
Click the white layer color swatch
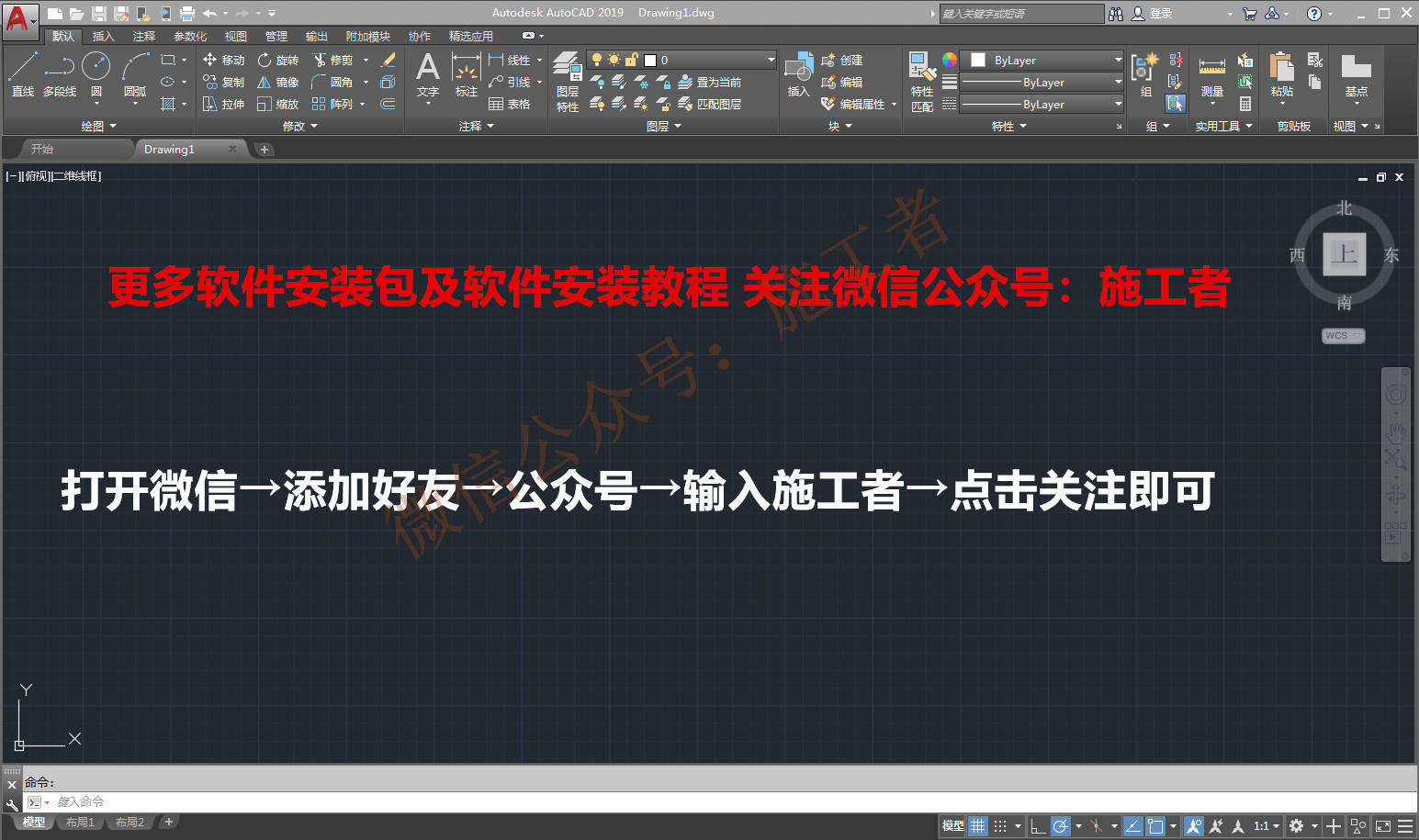[650, 60]
